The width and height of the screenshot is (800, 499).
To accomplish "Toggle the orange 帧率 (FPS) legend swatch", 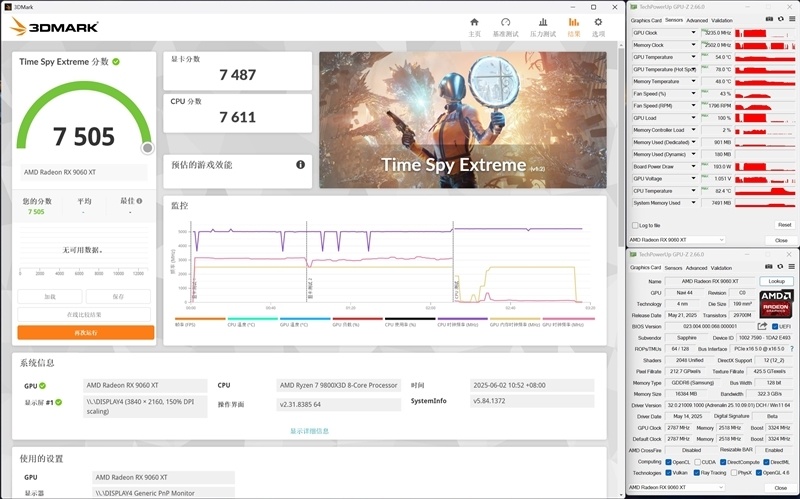I will tap(200, 319).
